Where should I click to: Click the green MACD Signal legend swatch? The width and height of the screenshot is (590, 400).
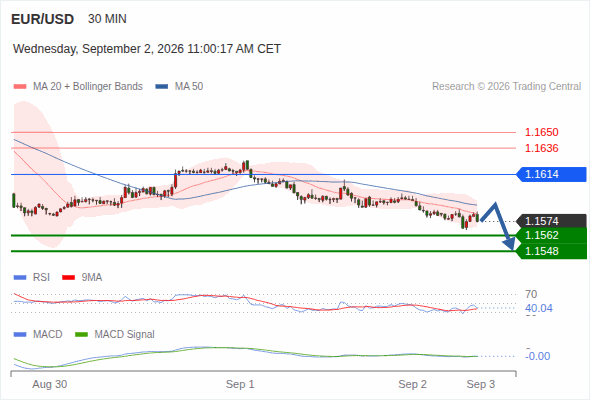click(81, 335)
